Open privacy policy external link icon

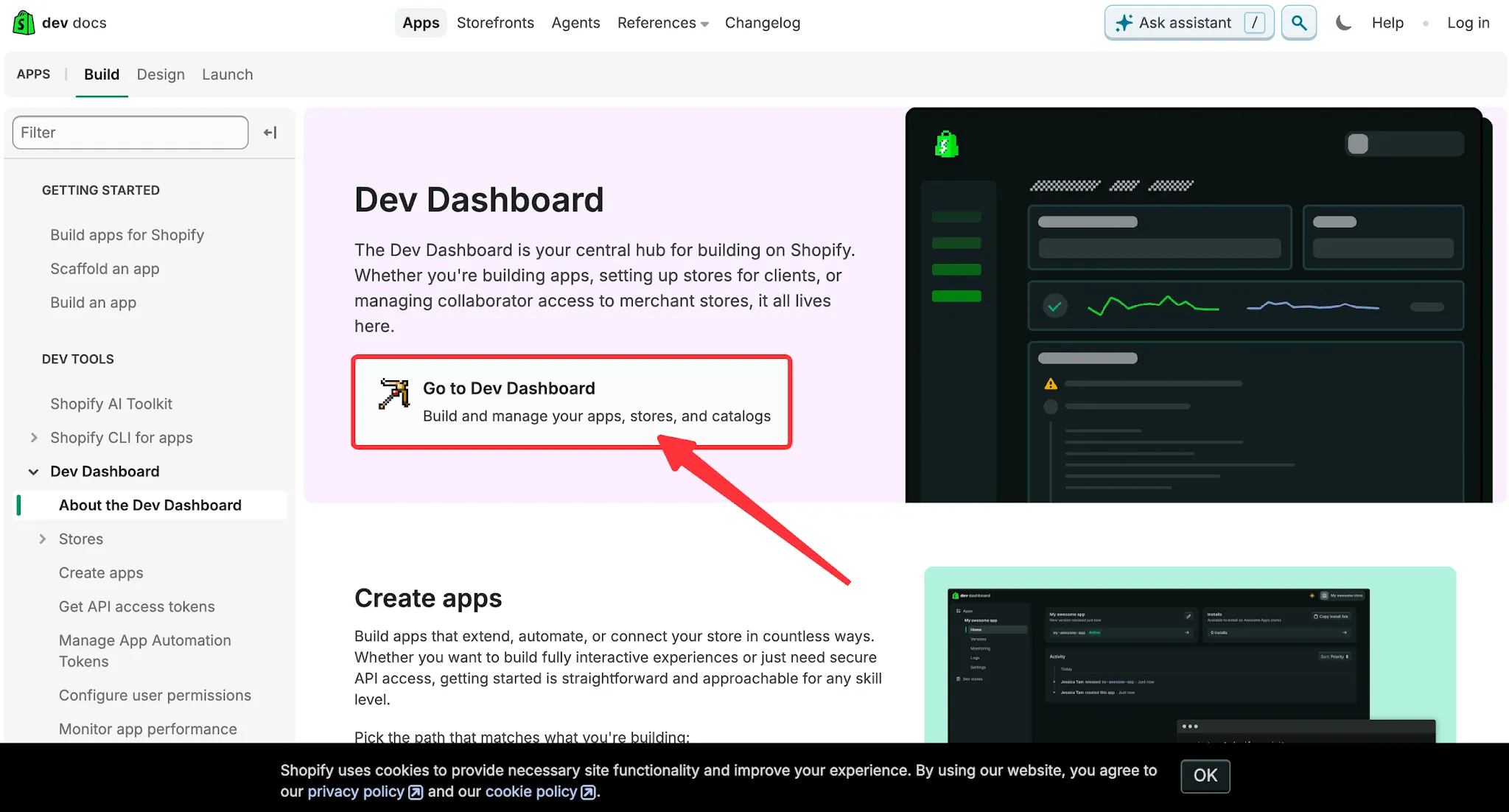click(416, 792)
